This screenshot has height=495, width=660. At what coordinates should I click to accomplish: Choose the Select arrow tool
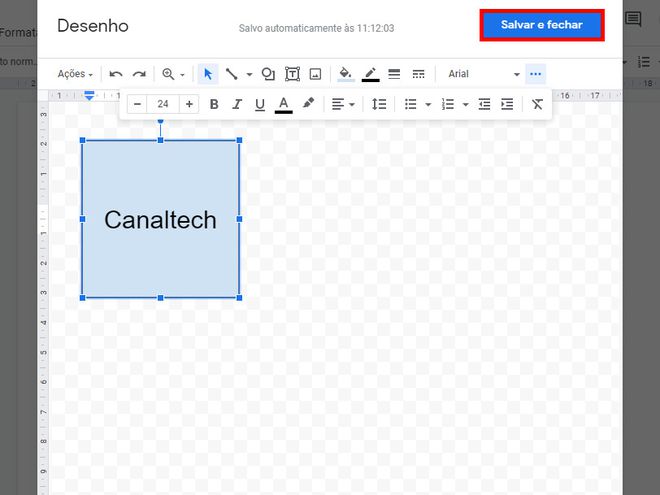pyautogui.click(x=208, y=74)
